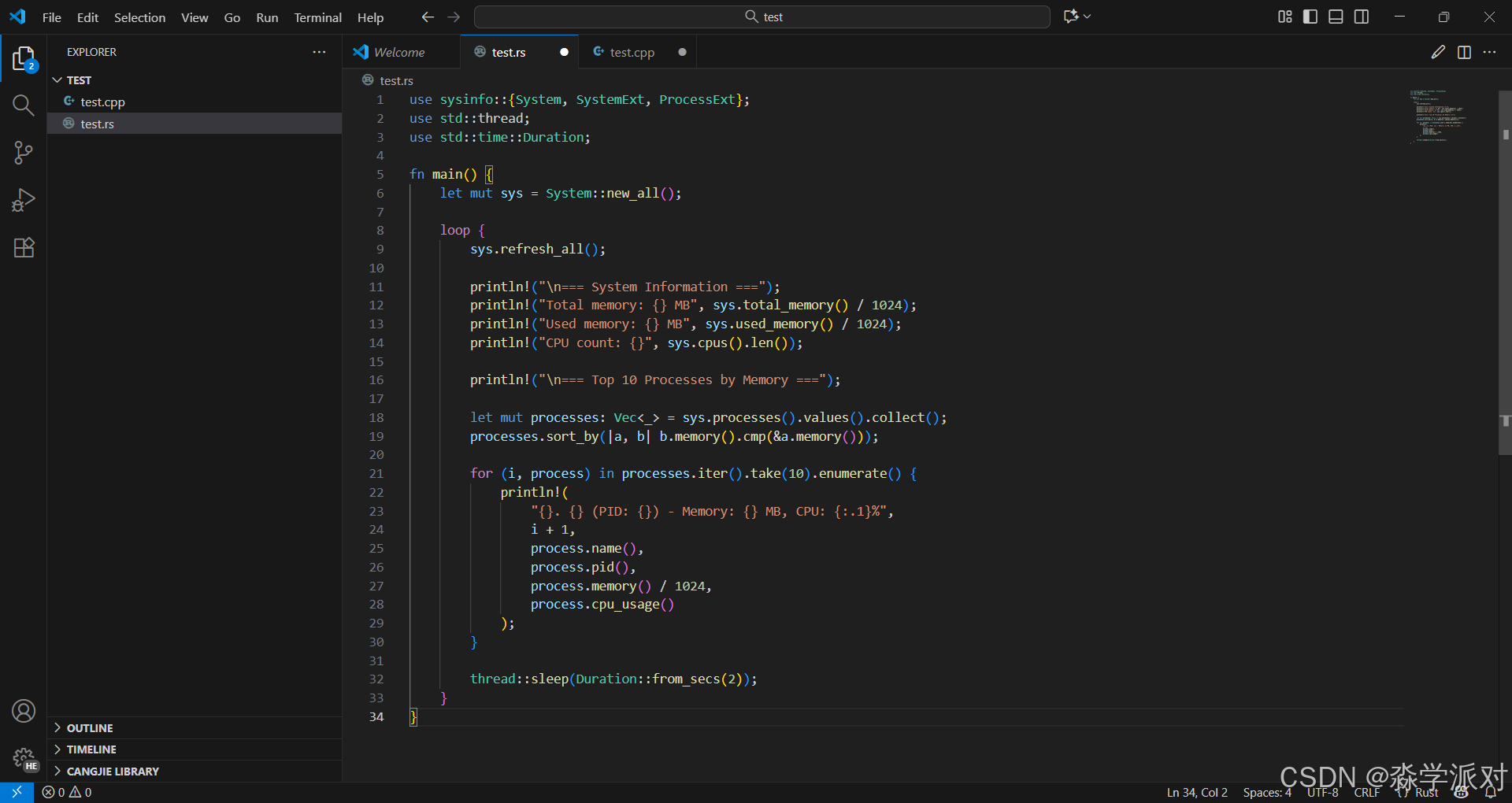Open the Run menu
Viewport: 1512px width, 803px height.
pyautogui.click(x=267, y=17)
